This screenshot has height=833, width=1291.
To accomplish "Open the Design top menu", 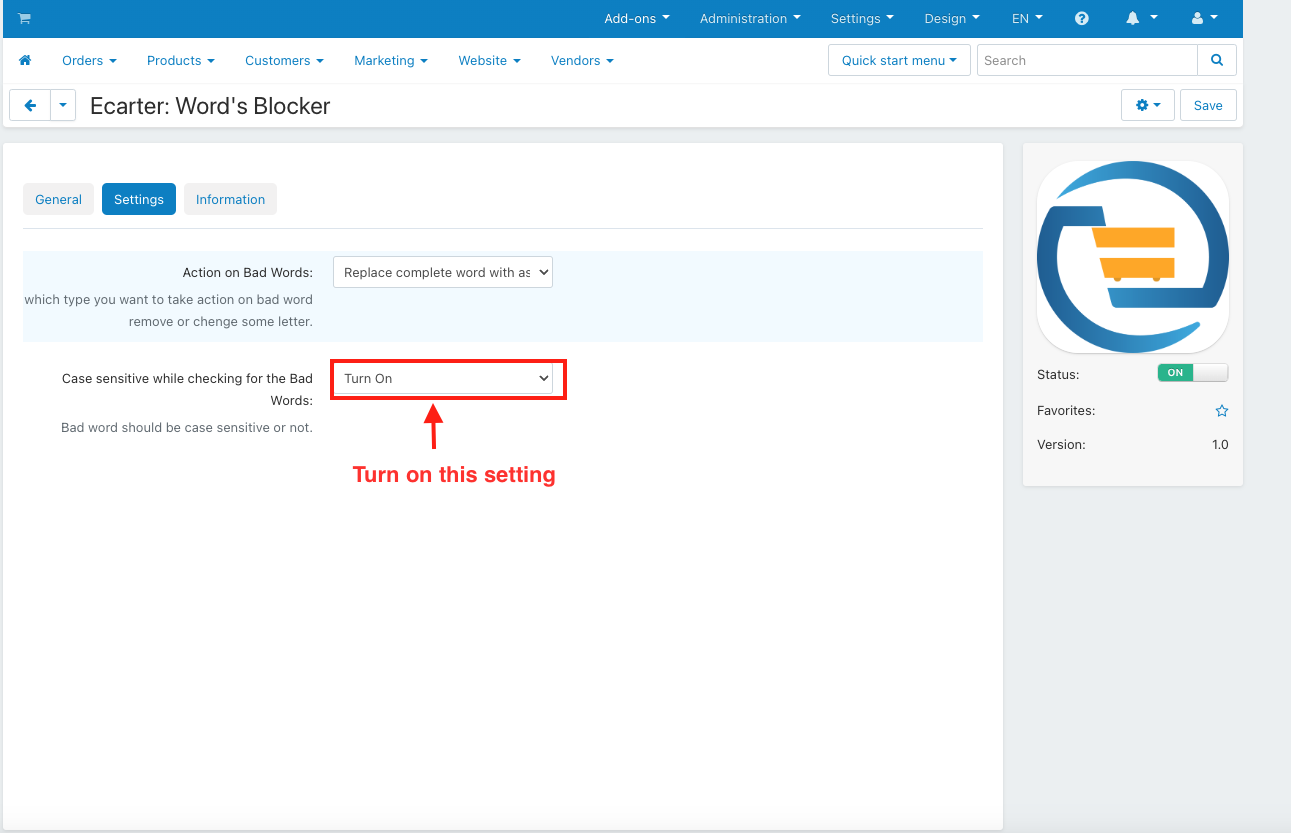I will pos(952,18).
